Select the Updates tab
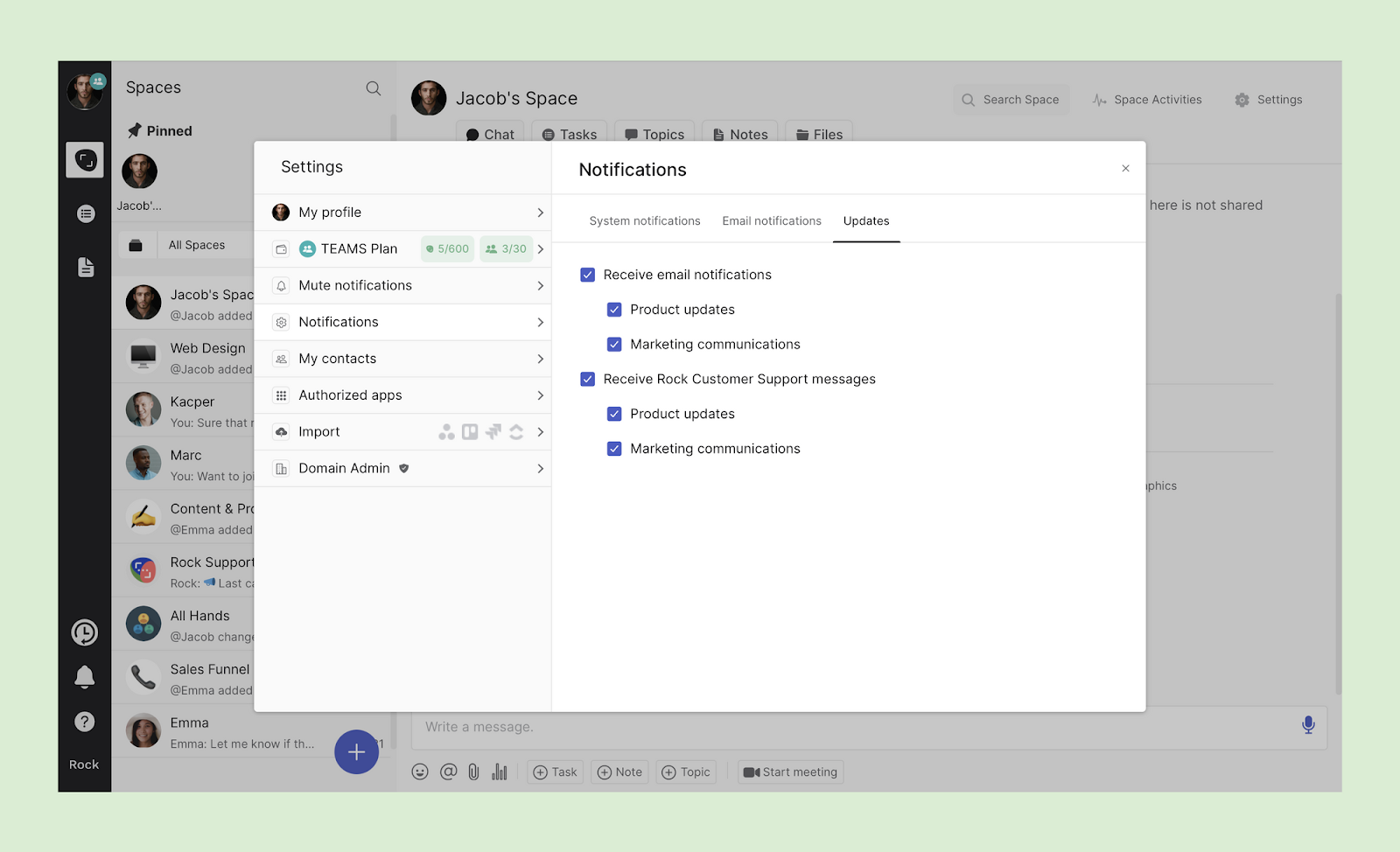Screen dimensions: 1400x852 tap(866, 221)
